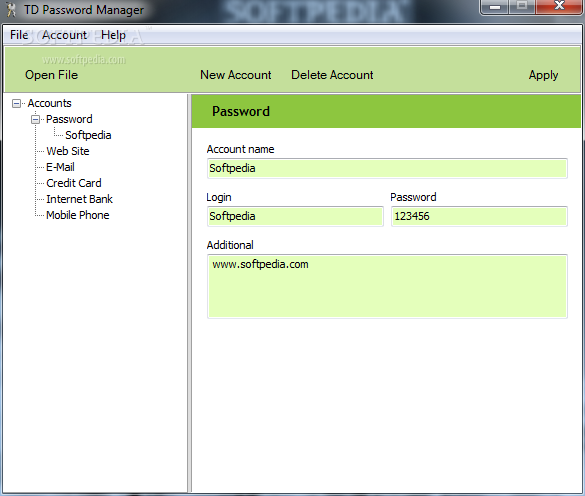
Task: Click the Account name input field
Action: (x=387, y=168)
